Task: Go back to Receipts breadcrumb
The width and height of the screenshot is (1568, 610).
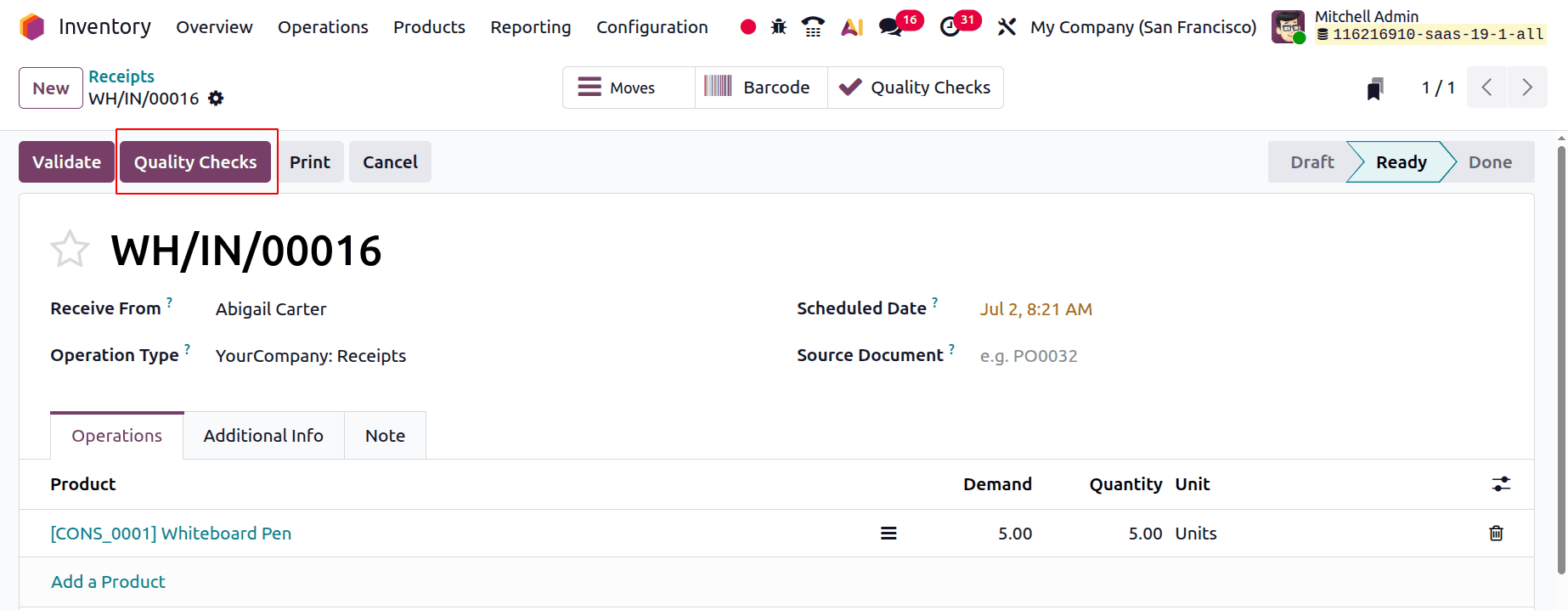Action: click(x=121, y=76)
